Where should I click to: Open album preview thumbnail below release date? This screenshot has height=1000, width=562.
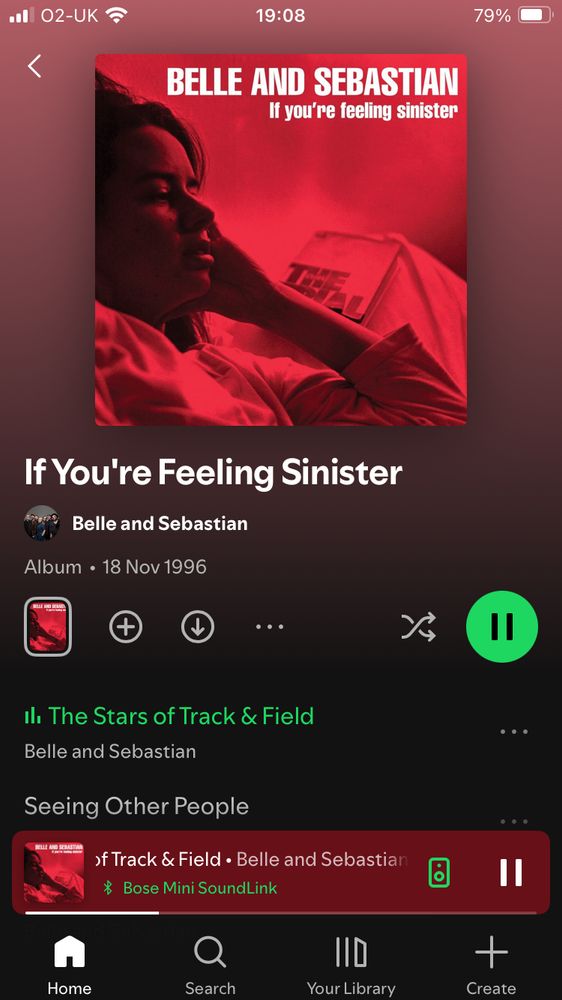(x=48, y=627)
